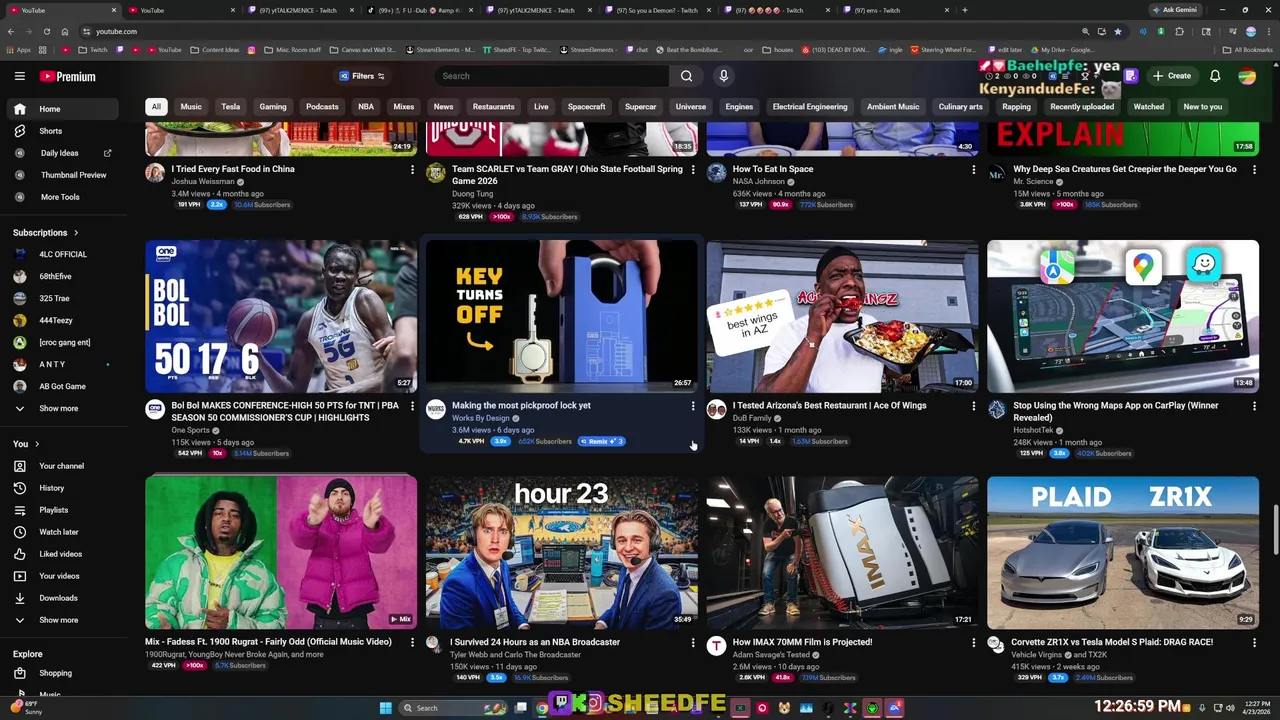Focus the YouTube search field

coord(552,76)
